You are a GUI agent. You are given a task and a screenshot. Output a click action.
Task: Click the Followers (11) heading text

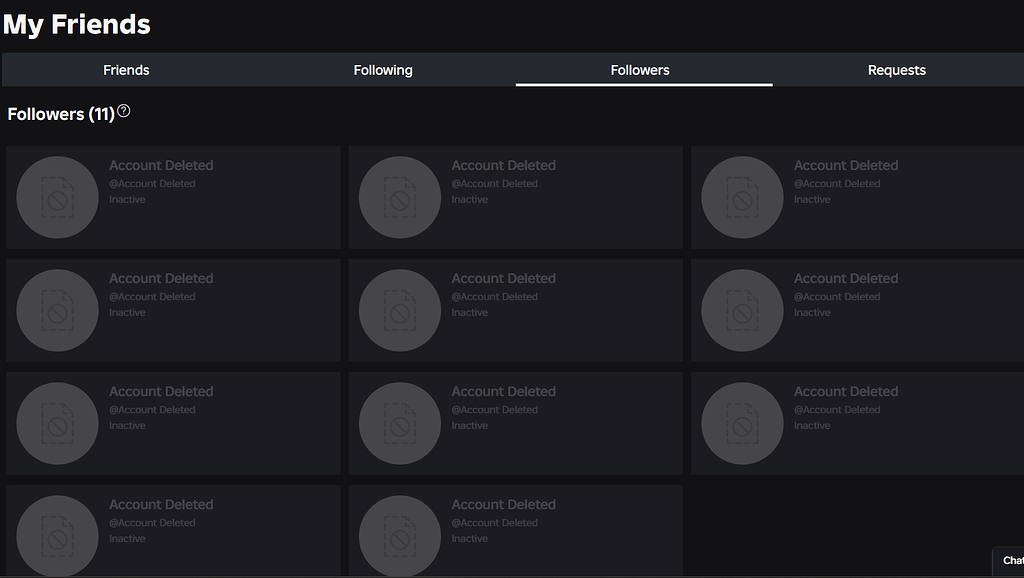pos(61,114)
